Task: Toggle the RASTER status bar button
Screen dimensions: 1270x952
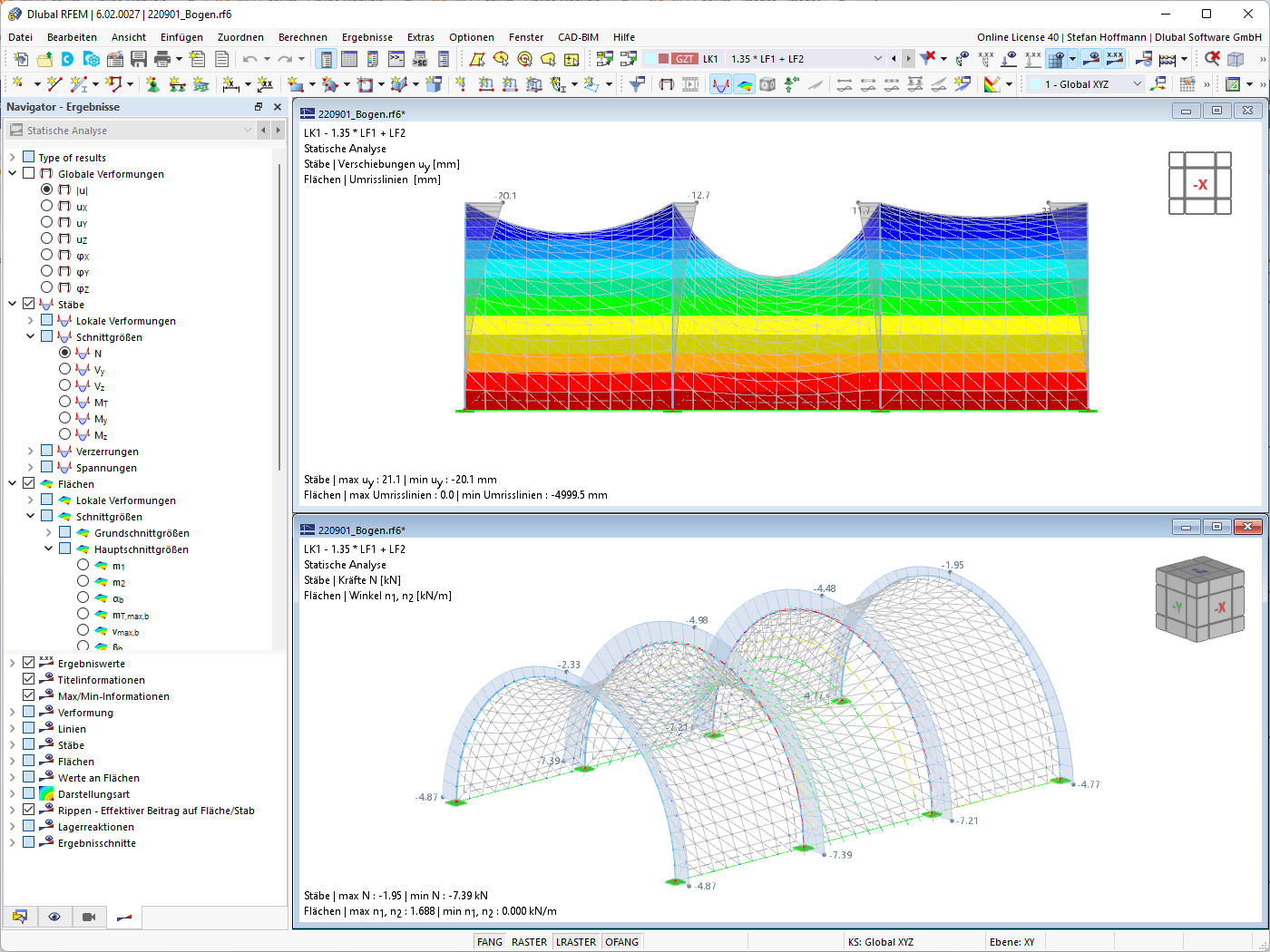Action: tap(530, 942)
